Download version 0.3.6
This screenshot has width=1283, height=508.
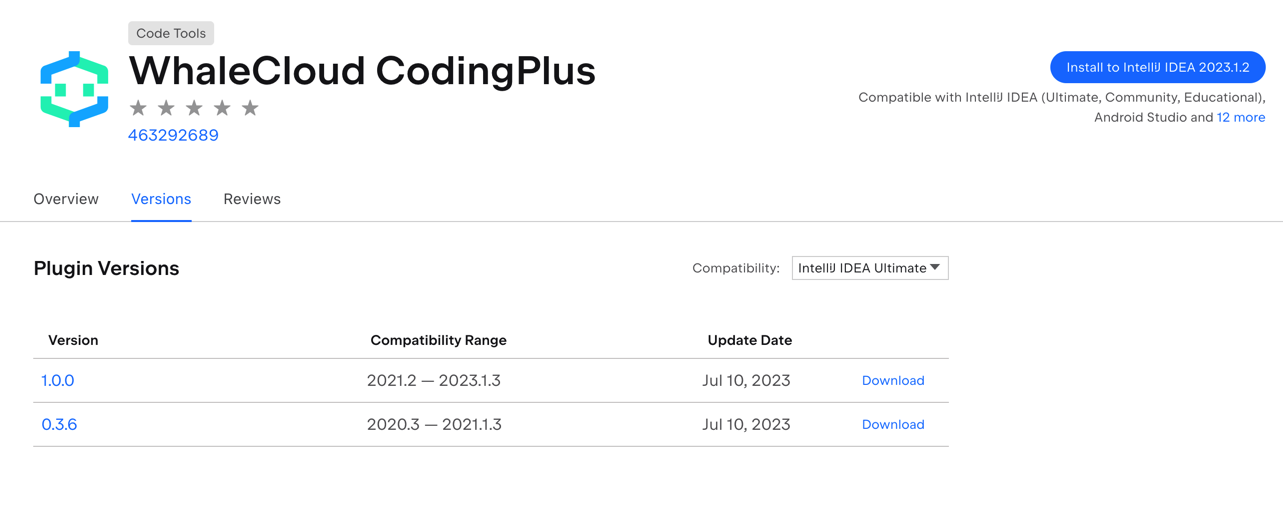point(893,424)
